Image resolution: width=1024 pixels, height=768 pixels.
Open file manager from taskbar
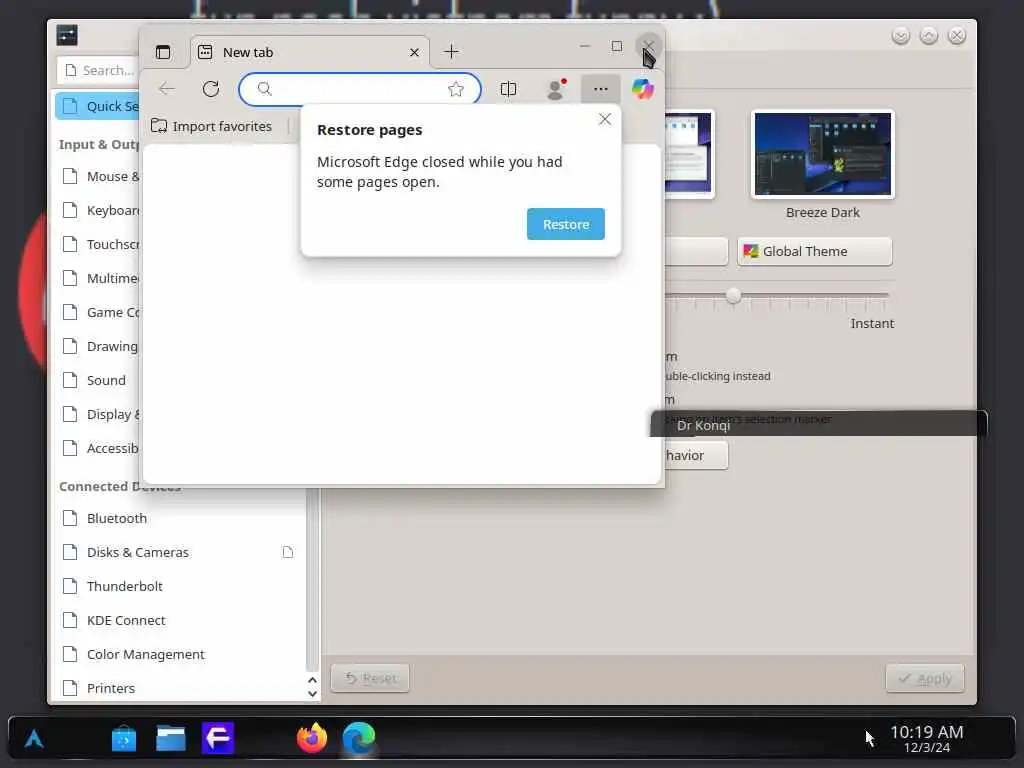coord(171,739)
